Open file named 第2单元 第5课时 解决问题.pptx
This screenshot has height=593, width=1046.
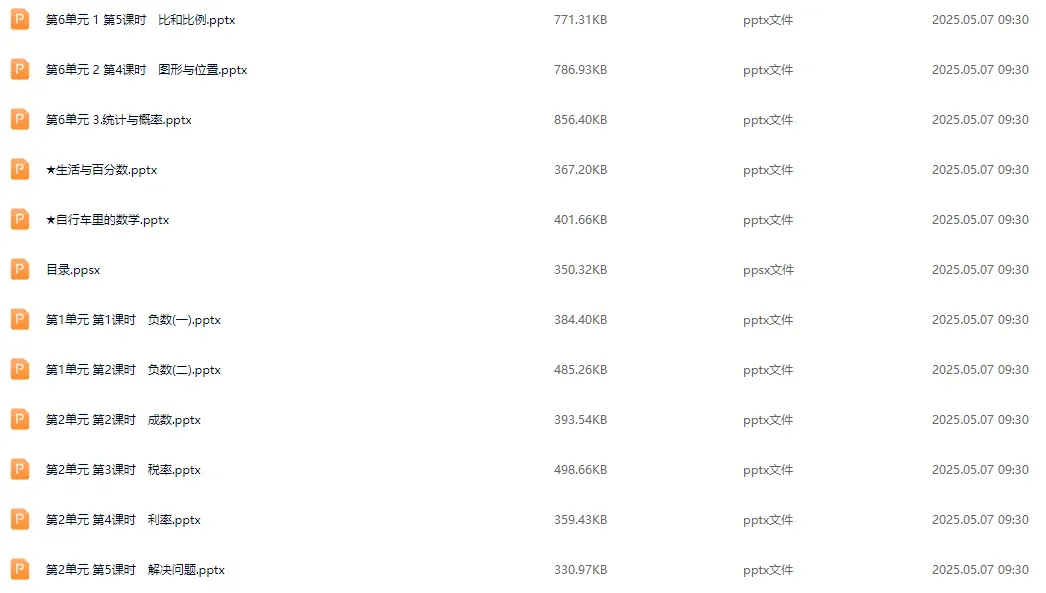coord(135,570)
